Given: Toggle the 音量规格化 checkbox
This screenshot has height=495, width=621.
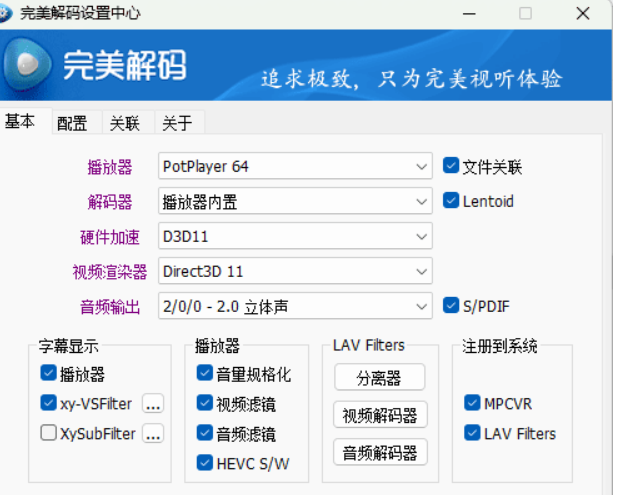Looking at the screenshot, I should click(205, 373).
